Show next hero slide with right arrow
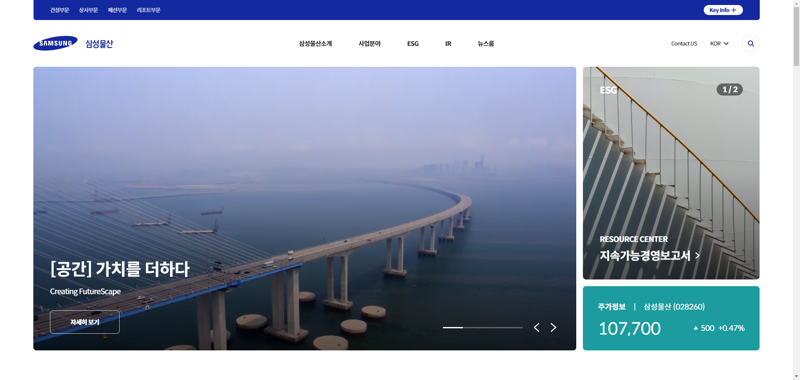 point(553,327)
